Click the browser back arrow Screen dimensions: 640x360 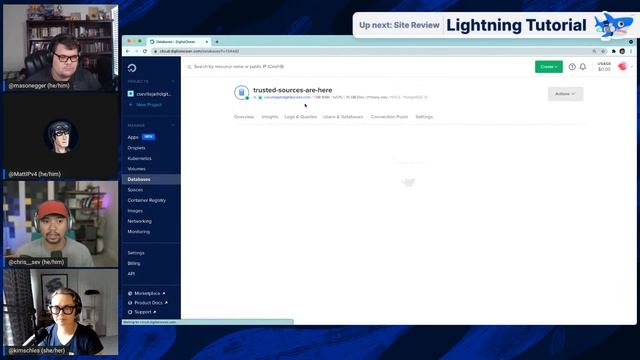tap(128, 51)
